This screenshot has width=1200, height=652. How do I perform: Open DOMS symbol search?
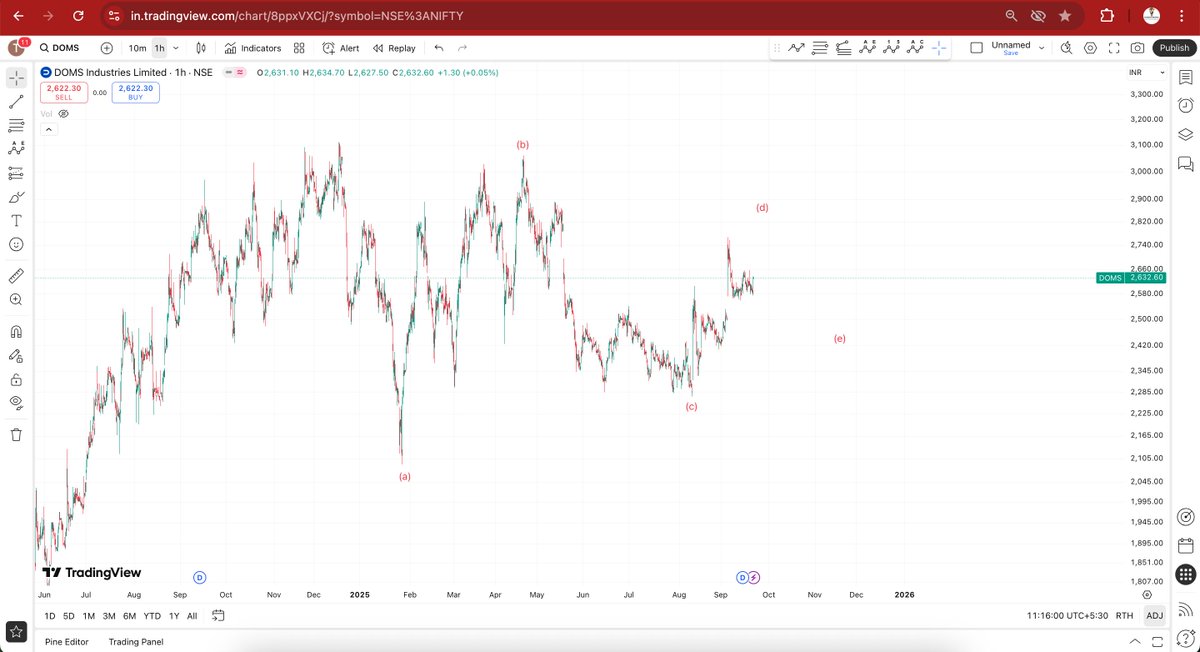59,48
